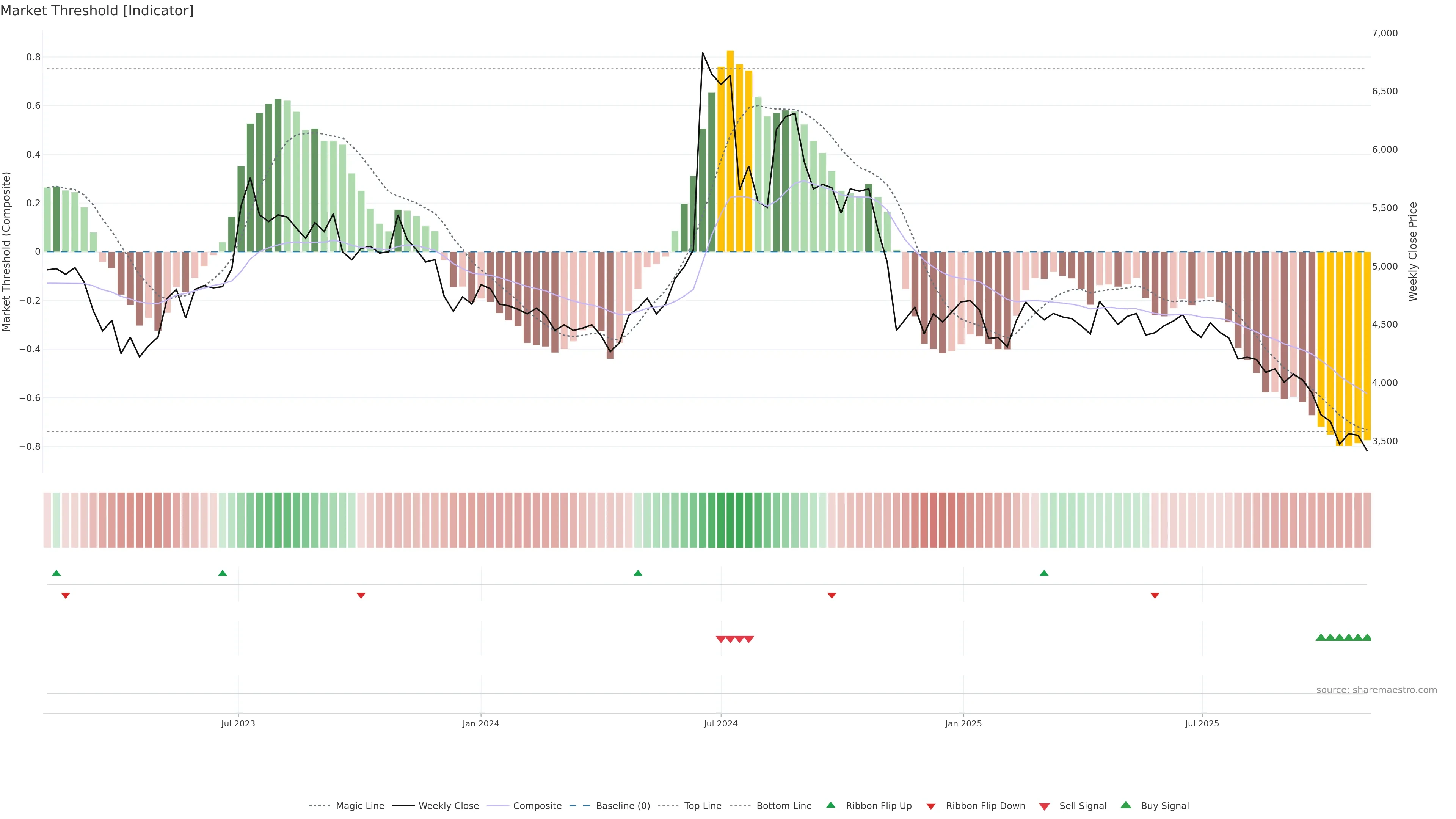Click the Top Line legend label
The image size is (1456, 819).
[703, 806]
